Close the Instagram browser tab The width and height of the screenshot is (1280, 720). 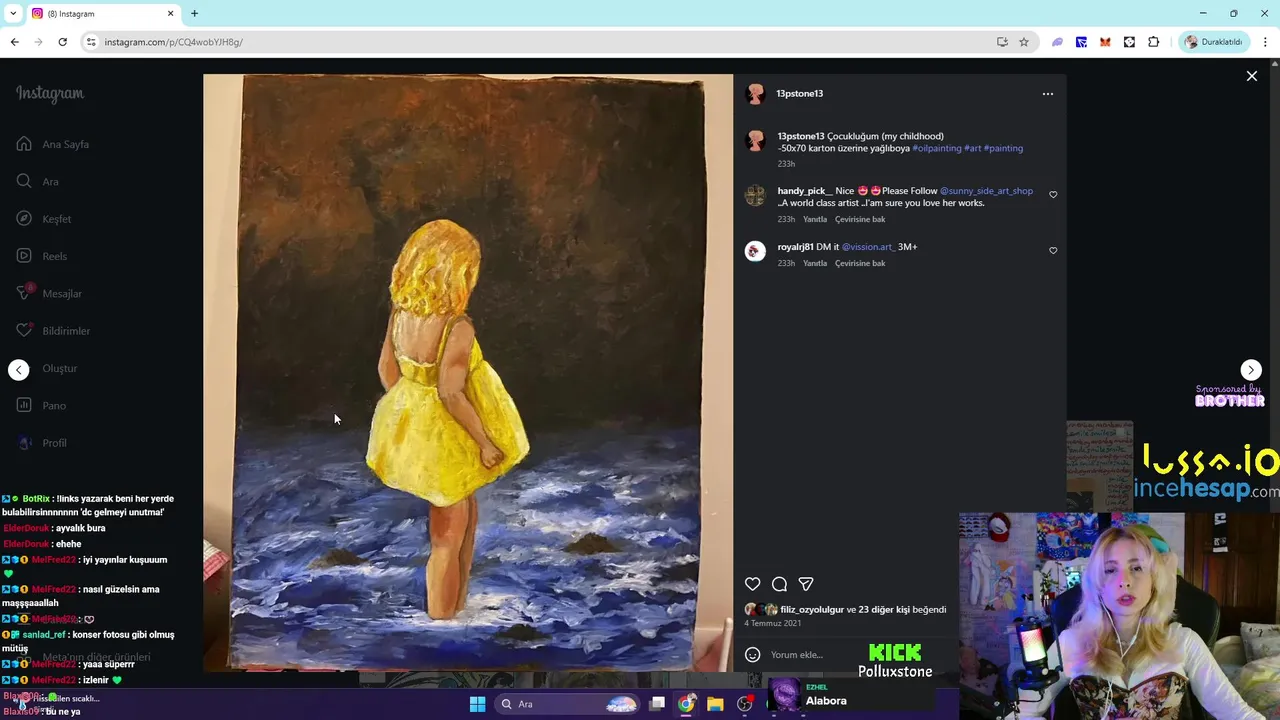(170, 14)
